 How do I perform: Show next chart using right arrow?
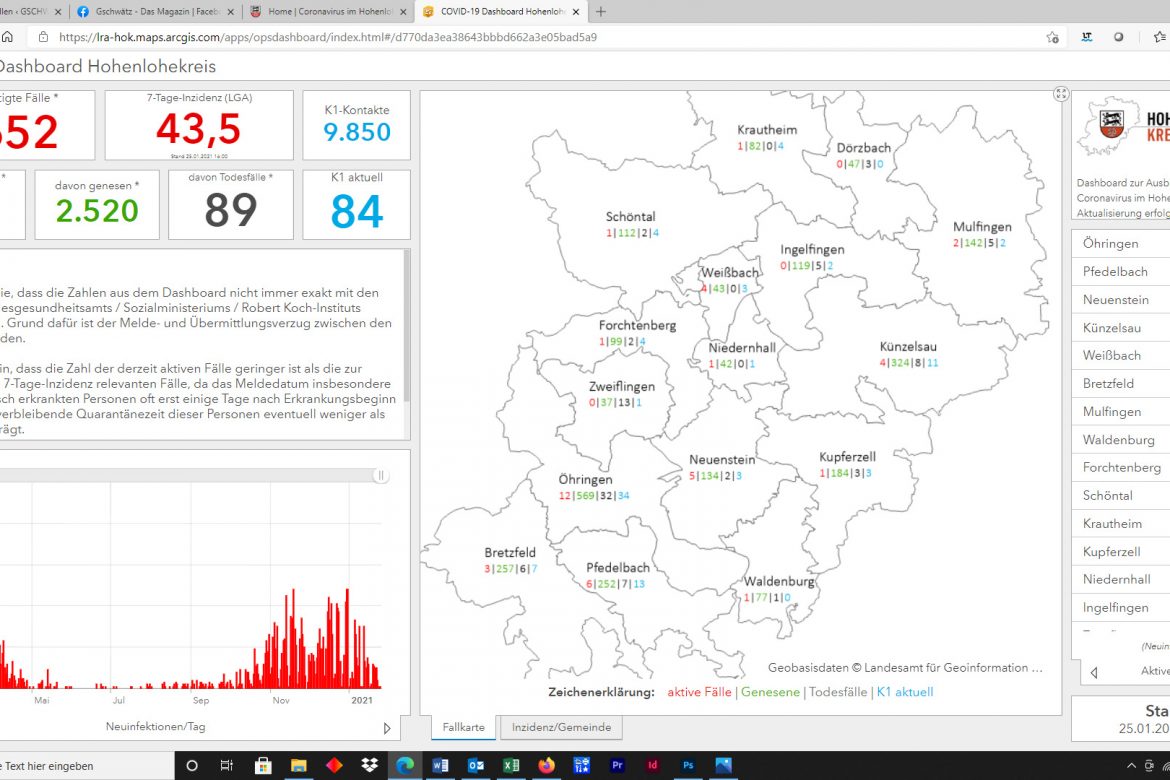click(x=387, y=728)
